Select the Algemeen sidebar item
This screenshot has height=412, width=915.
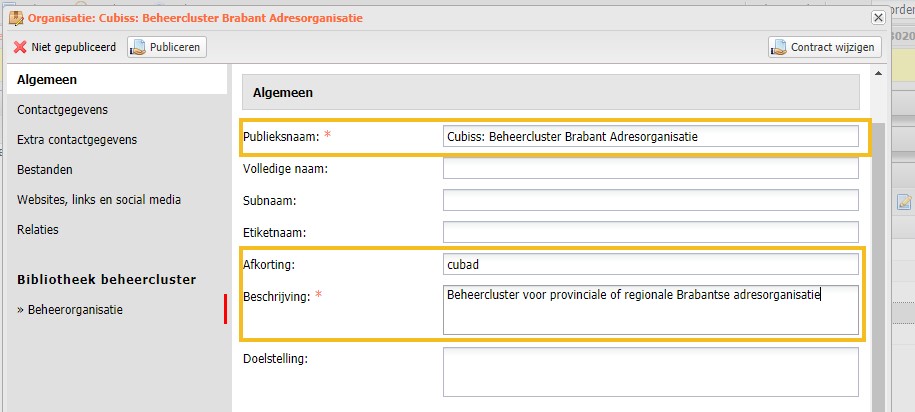pos(117,80)
